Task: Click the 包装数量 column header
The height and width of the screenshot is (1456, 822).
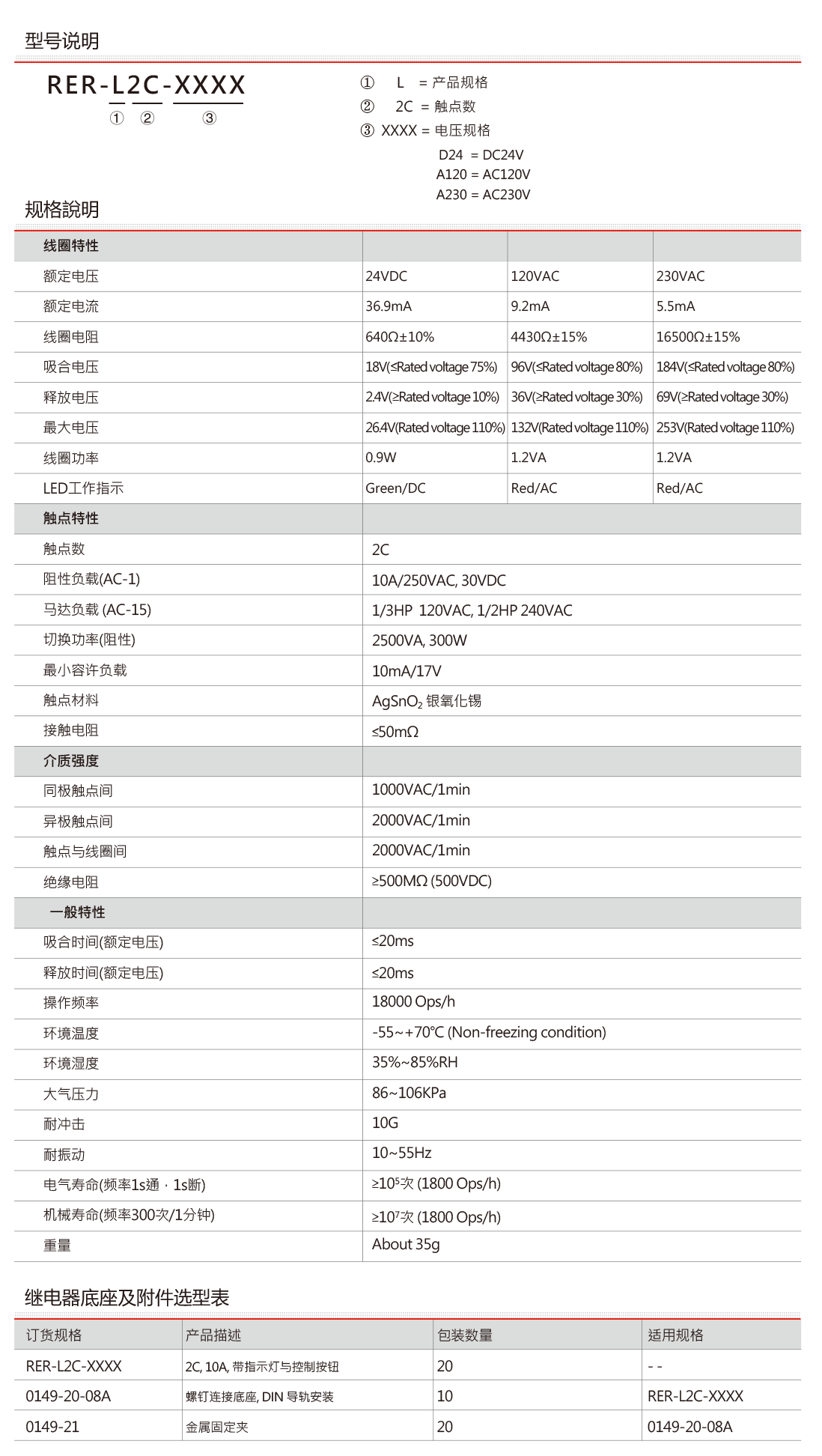Action: [x=465, y=1335]
